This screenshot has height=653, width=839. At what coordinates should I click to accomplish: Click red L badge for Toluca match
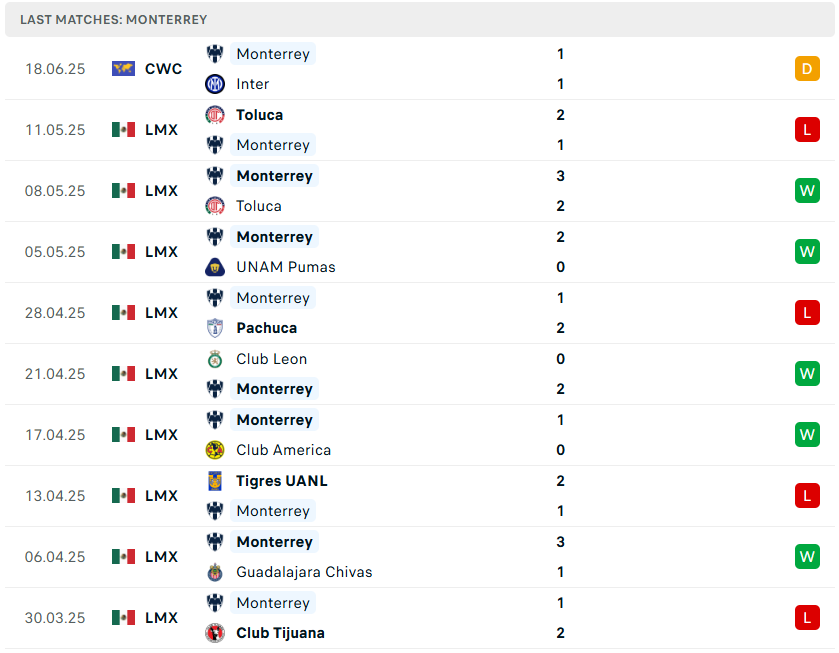click(807, 130)
